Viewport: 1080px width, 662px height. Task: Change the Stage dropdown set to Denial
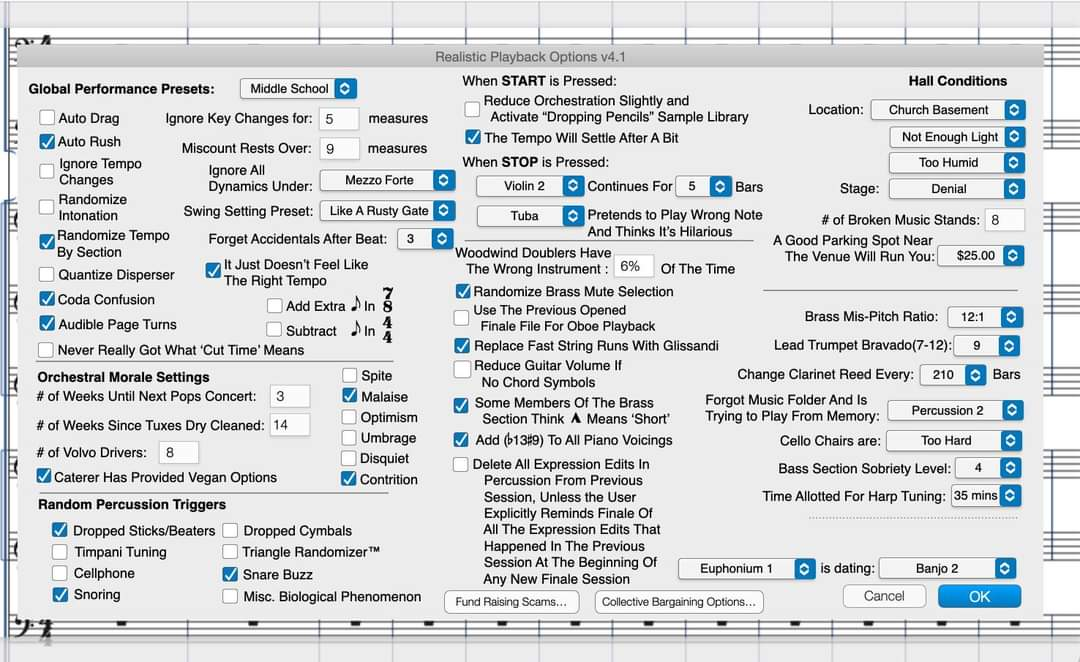(x=957, y=189)
